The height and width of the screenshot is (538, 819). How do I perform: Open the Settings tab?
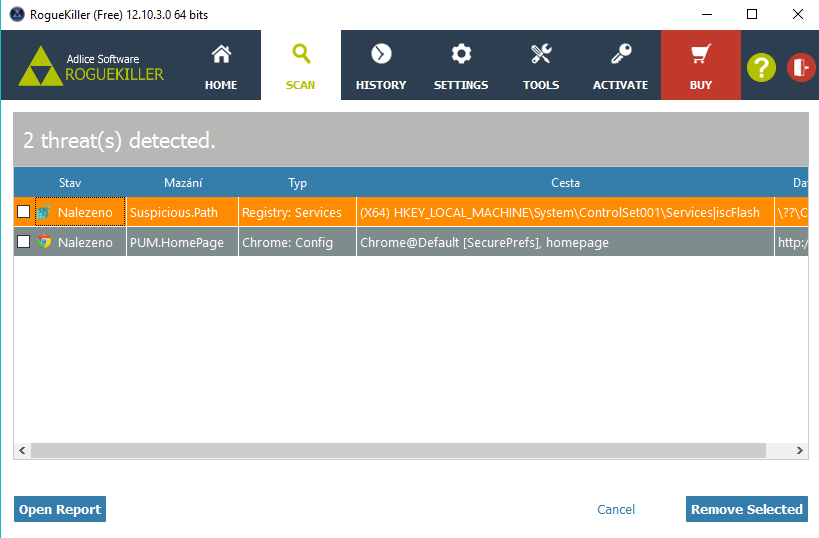coord(461,65)
